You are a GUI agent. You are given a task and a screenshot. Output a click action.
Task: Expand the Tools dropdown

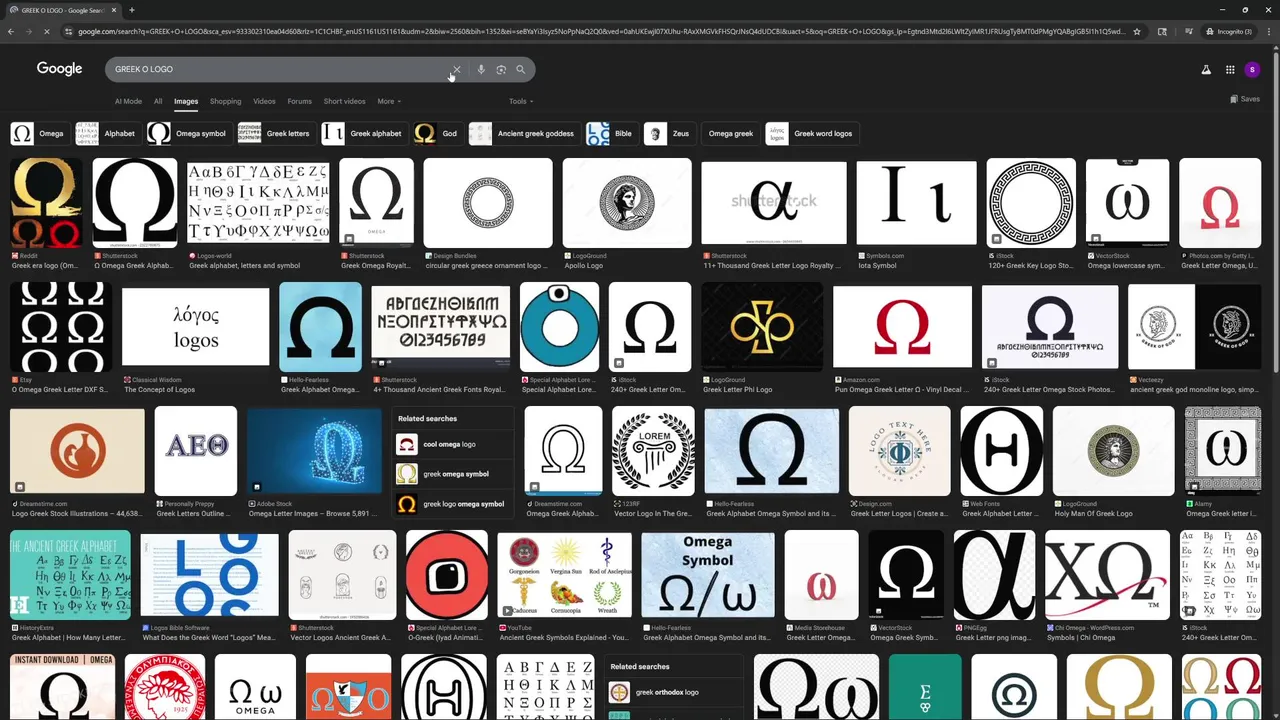[x=521, y=101]
